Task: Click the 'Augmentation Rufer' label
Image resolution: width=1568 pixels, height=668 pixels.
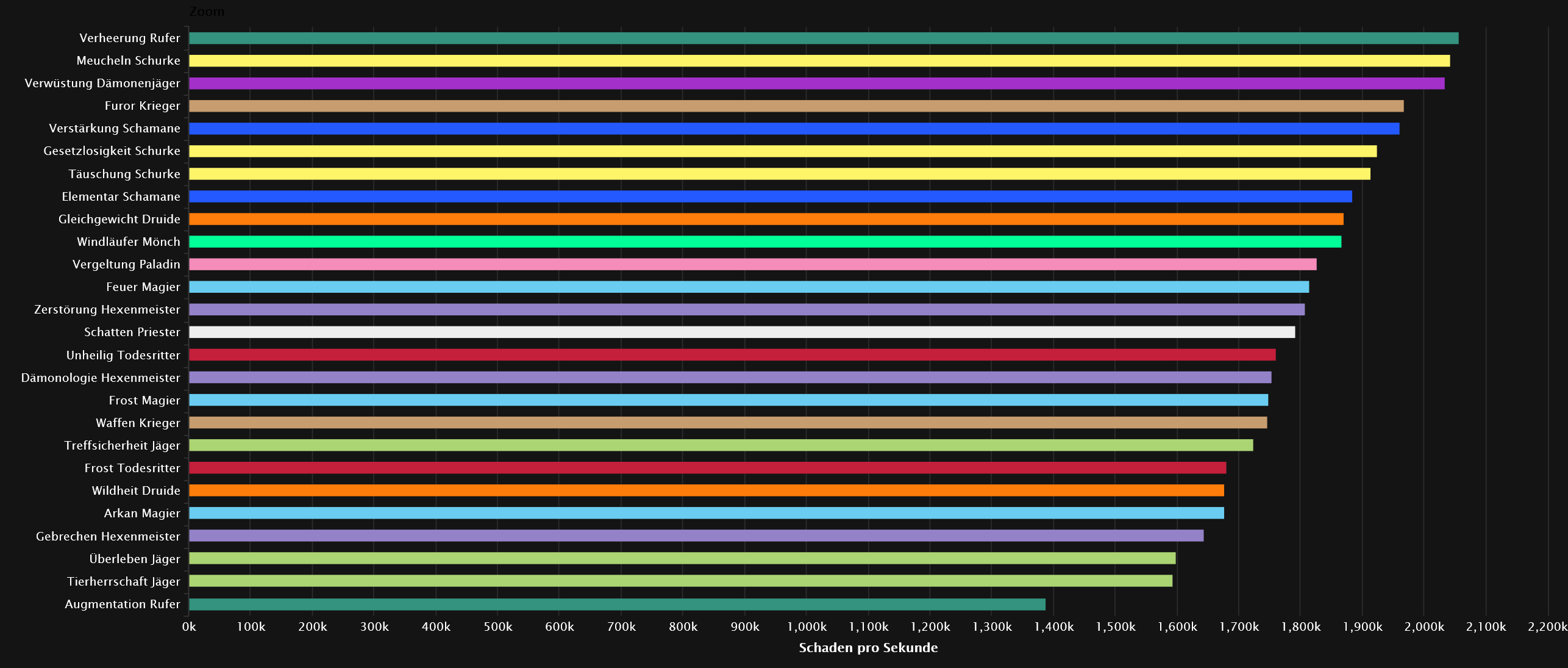Action: (123, 604)
